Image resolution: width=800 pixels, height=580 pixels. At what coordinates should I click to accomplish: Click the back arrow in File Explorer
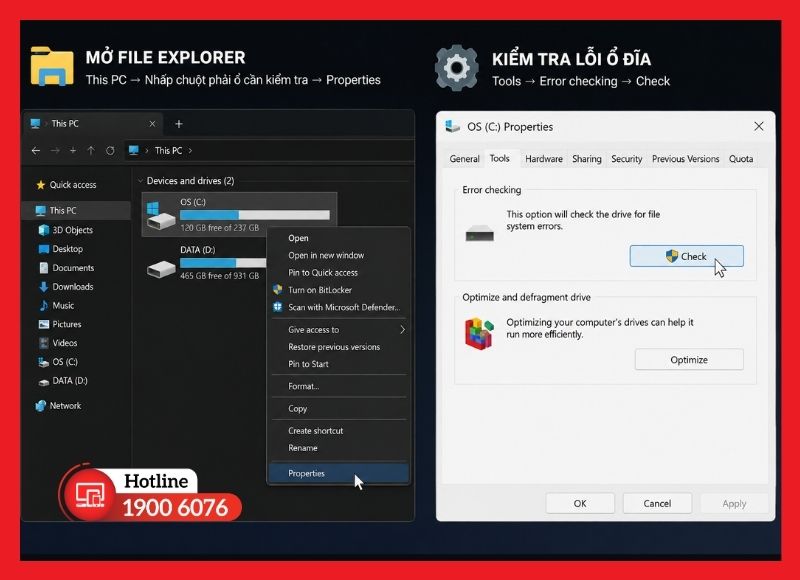pos(36,150)
